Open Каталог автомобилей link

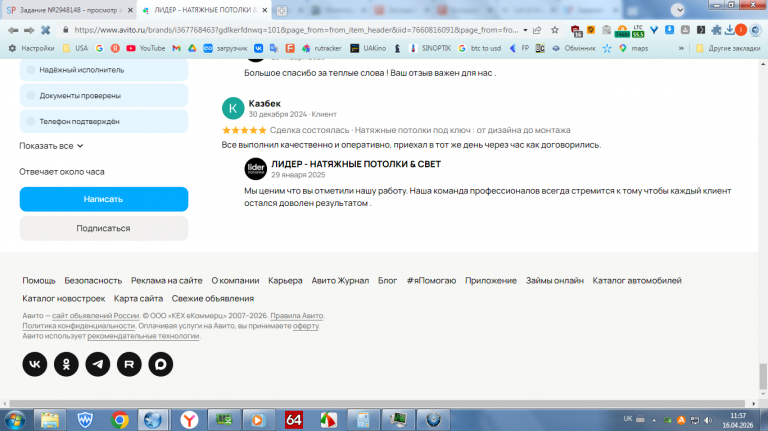637,281
